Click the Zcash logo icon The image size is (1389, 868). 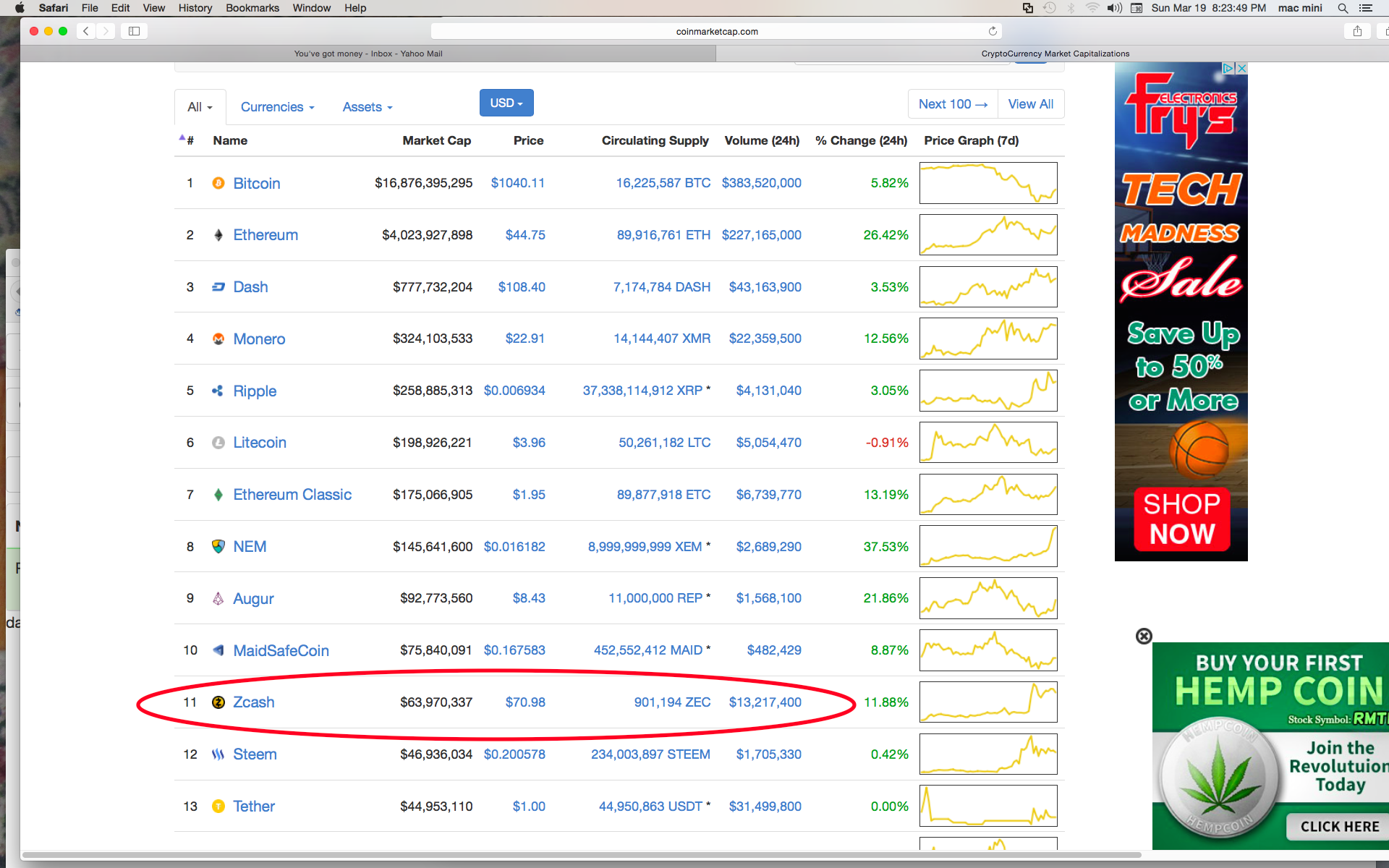point(218,702)
